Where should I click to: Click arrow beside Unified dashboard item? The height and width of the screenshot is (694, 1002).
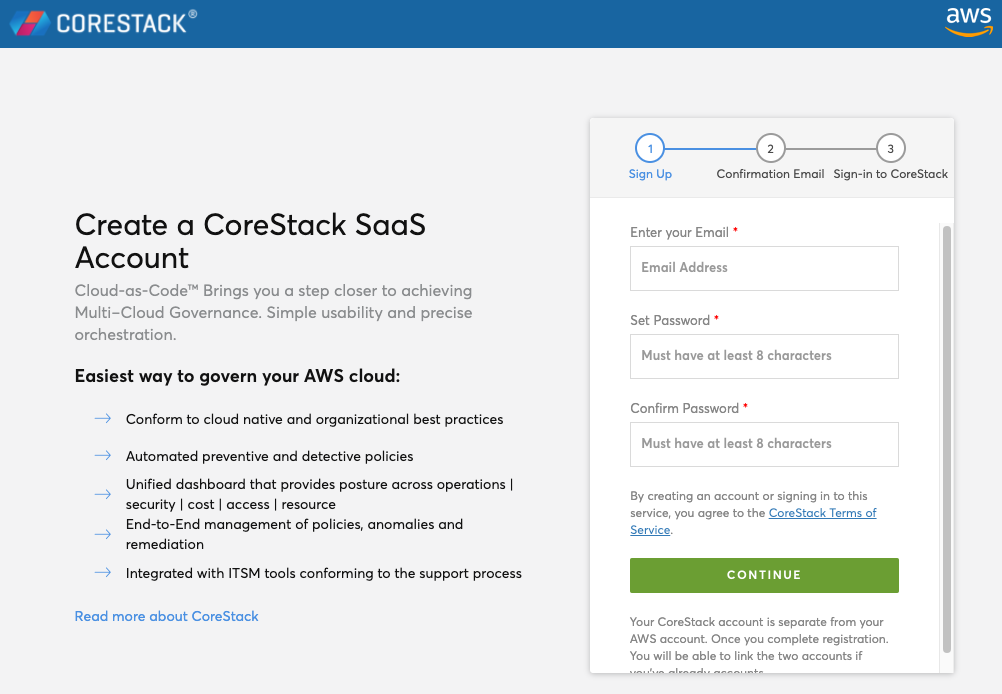pos(103,494)
